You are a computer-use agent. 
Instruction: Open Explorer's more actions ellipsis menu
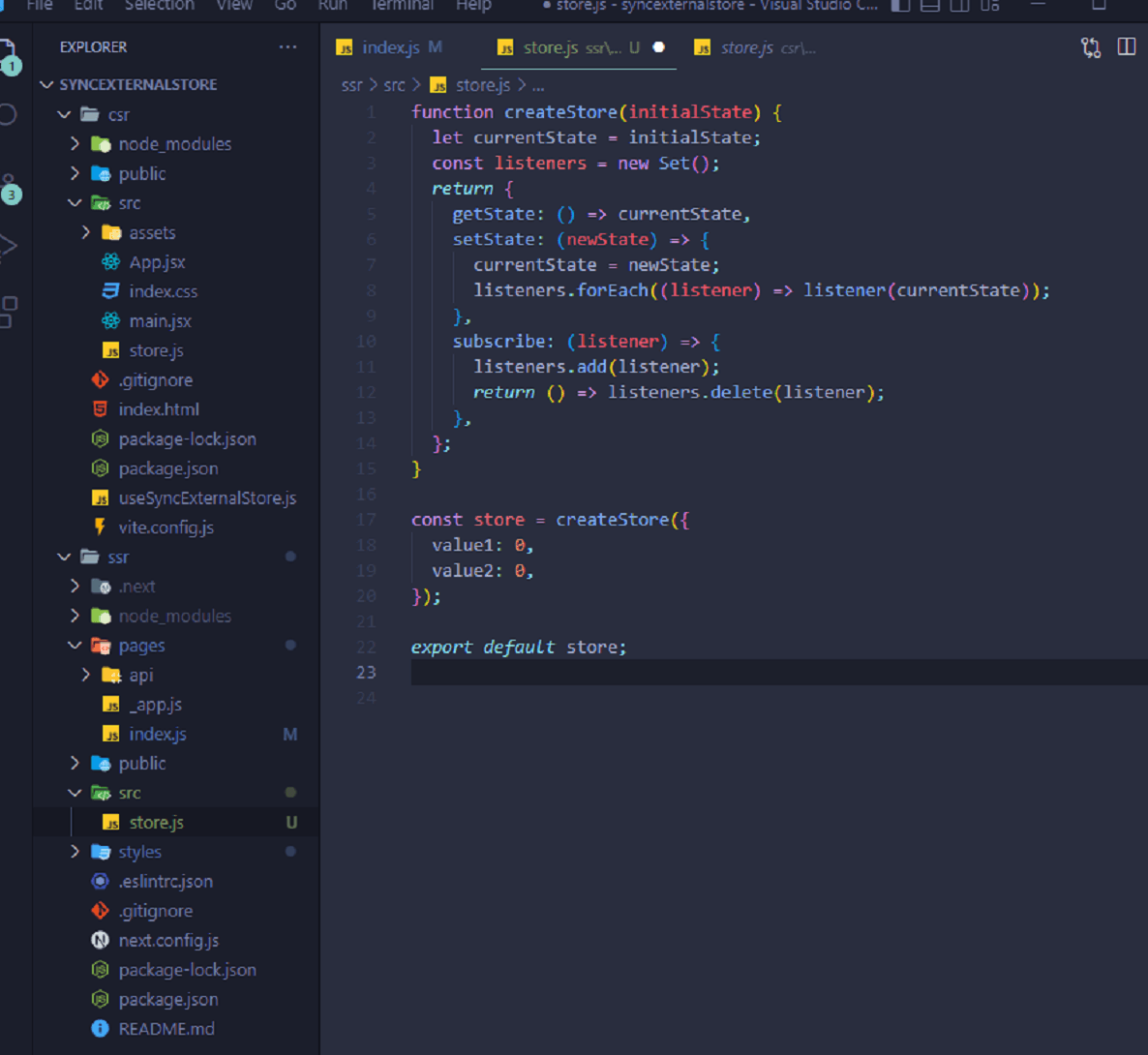click(287, 47)
